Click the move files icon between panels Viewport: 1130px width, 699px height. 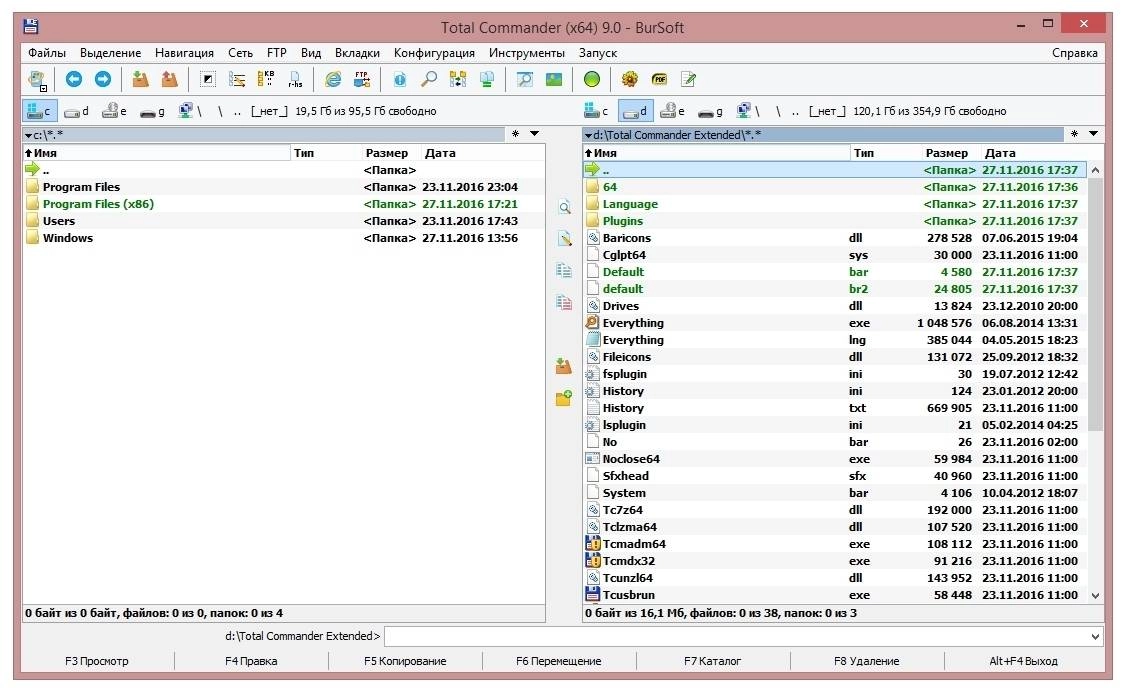(564, 303)
